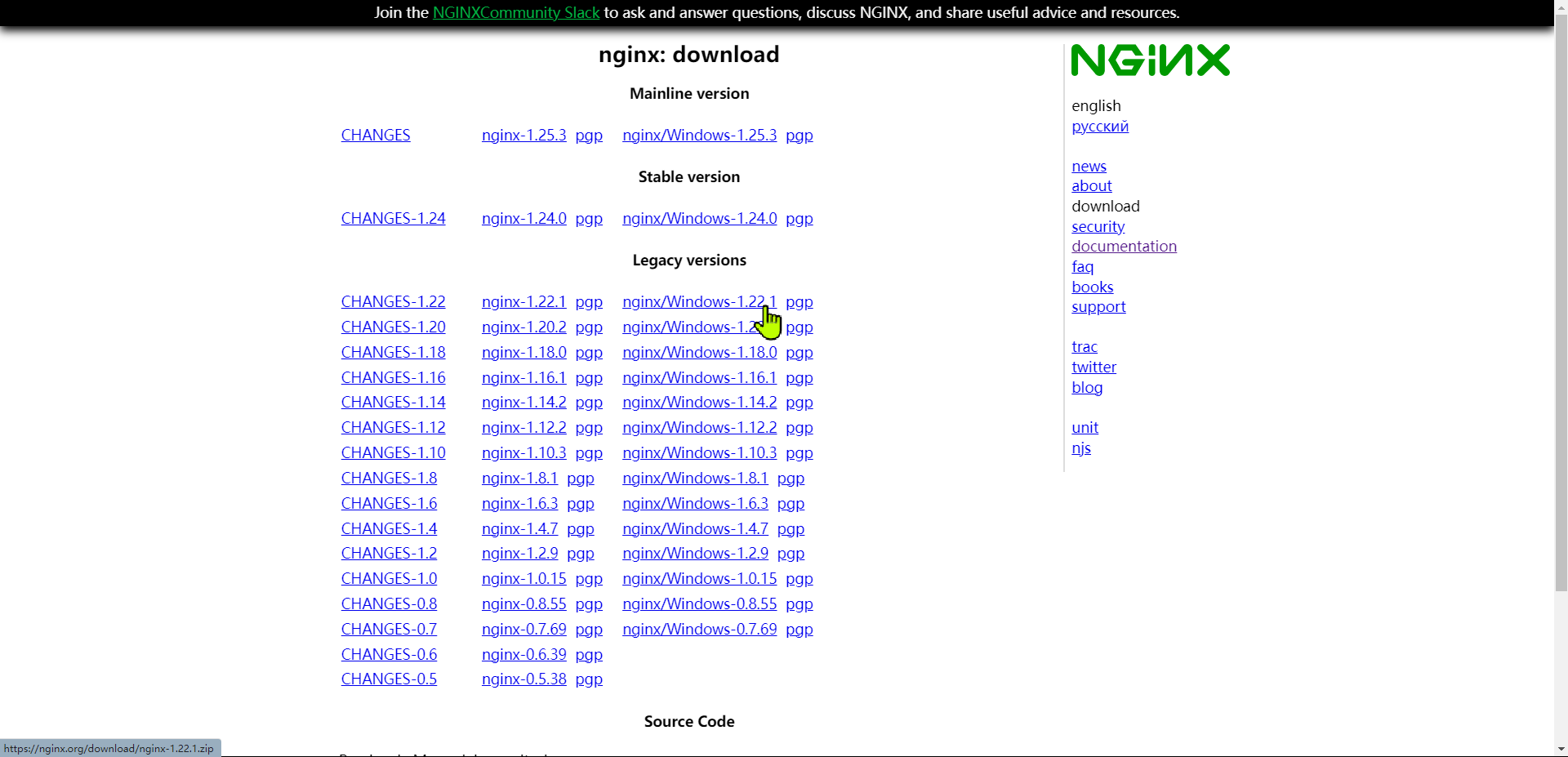This screenshot has width=1568, height=757.
Task: Open CHANGES-1.6 link
Action: [390, 504]
